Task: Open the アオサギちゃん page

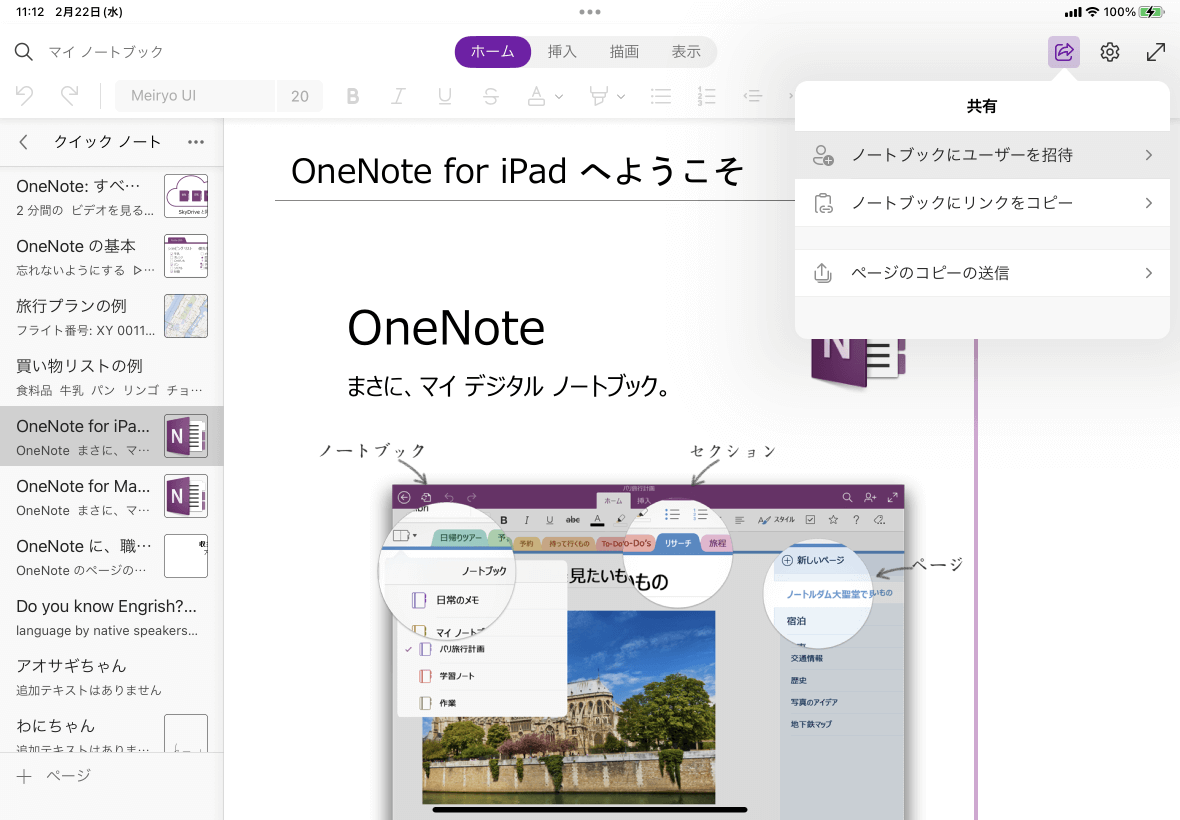Action: point(111,677)
